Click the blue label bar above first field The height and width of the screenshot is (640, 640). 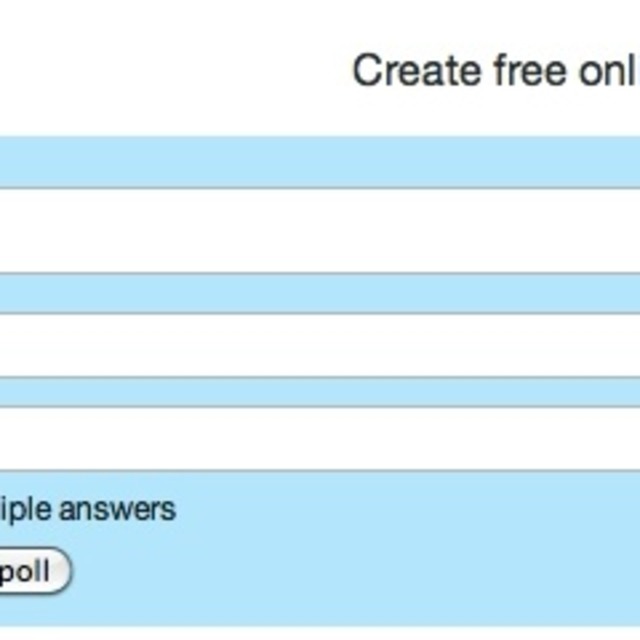tap(320, 161)
